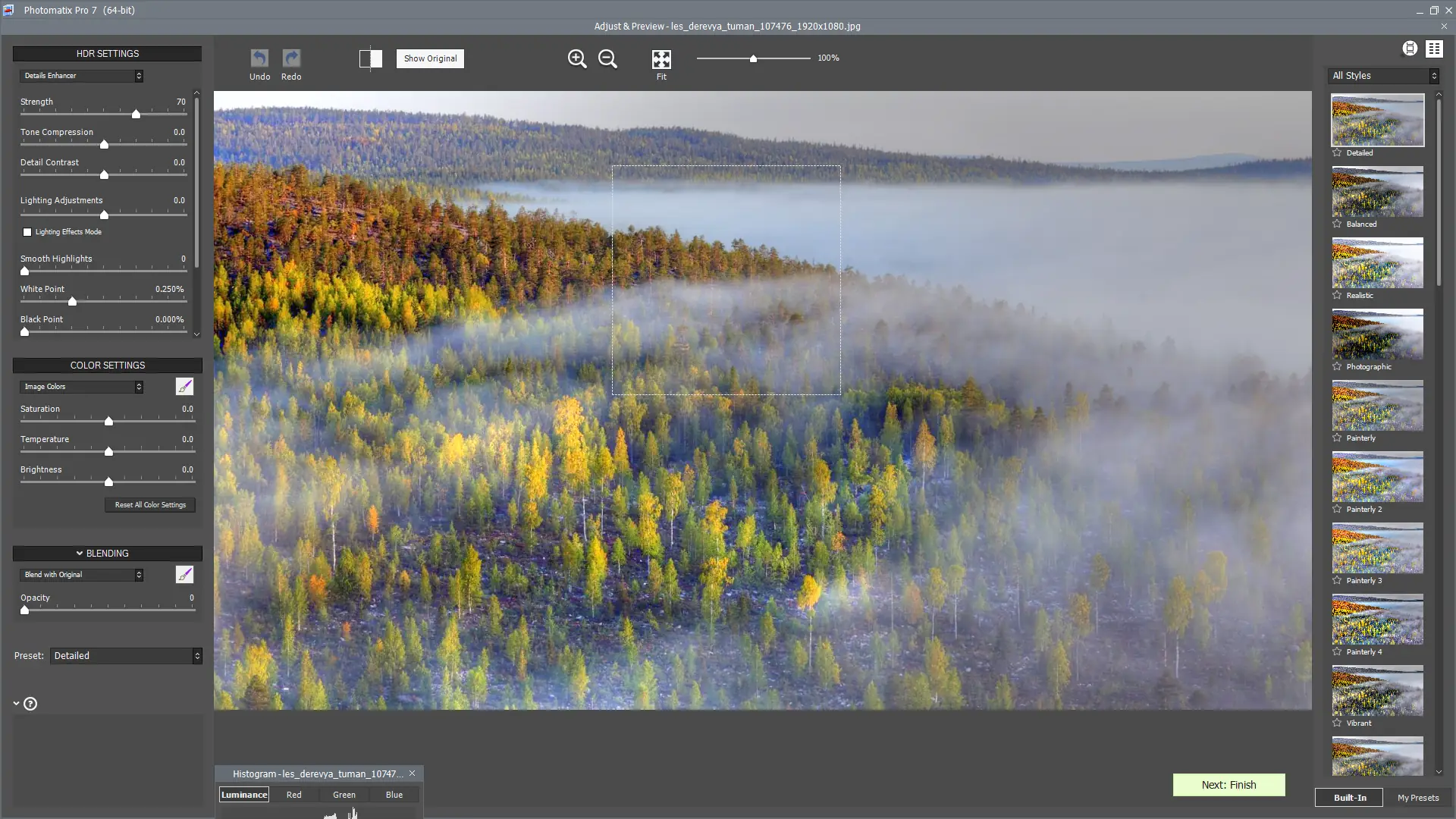Select the Red histogram tab
Screen dimensions: 1456x819
293,795
